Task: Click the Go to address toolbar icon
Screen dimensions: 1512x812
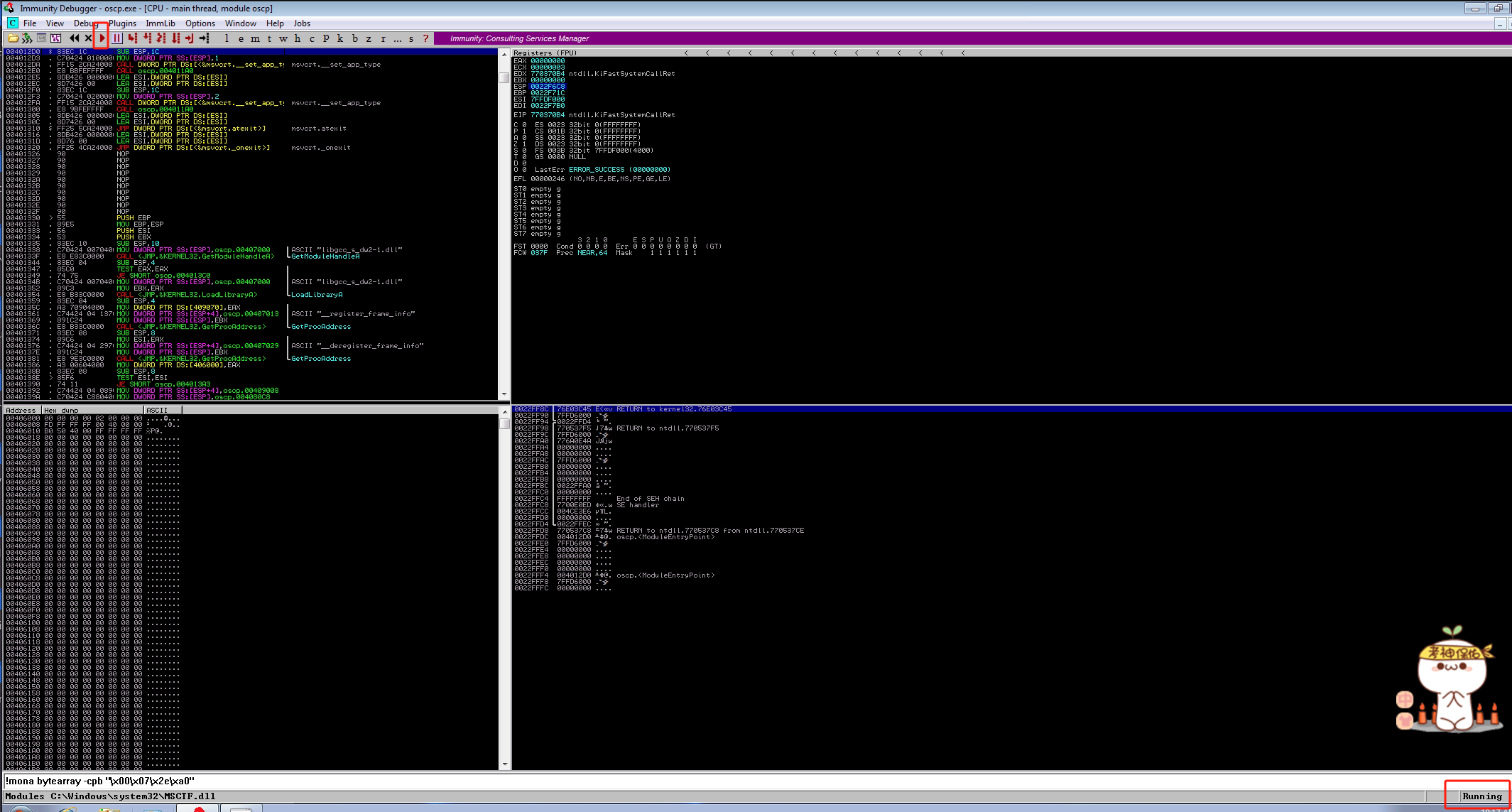Action: tap(204, 38)
